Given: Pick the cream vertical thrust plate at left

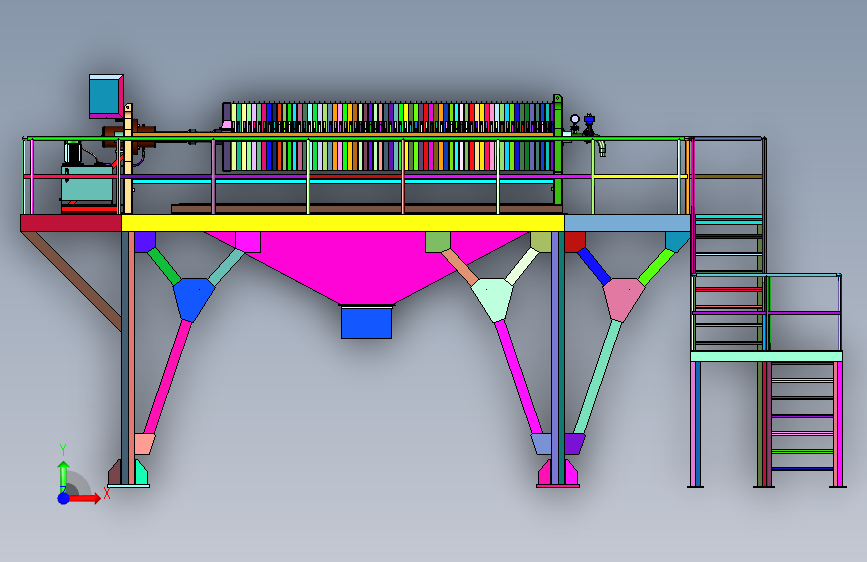Looking at the screenshot, I should coord(128,158).
